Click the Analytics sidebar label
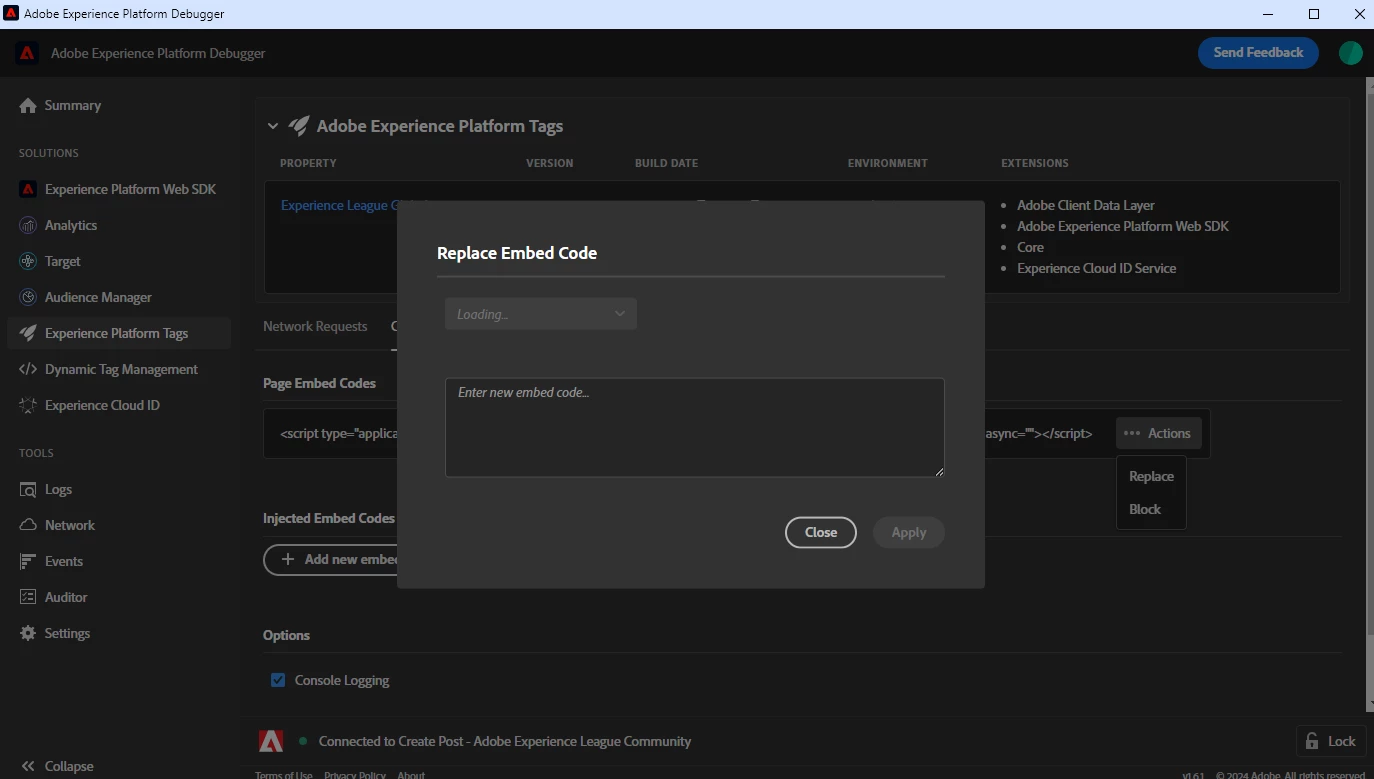 71,225
